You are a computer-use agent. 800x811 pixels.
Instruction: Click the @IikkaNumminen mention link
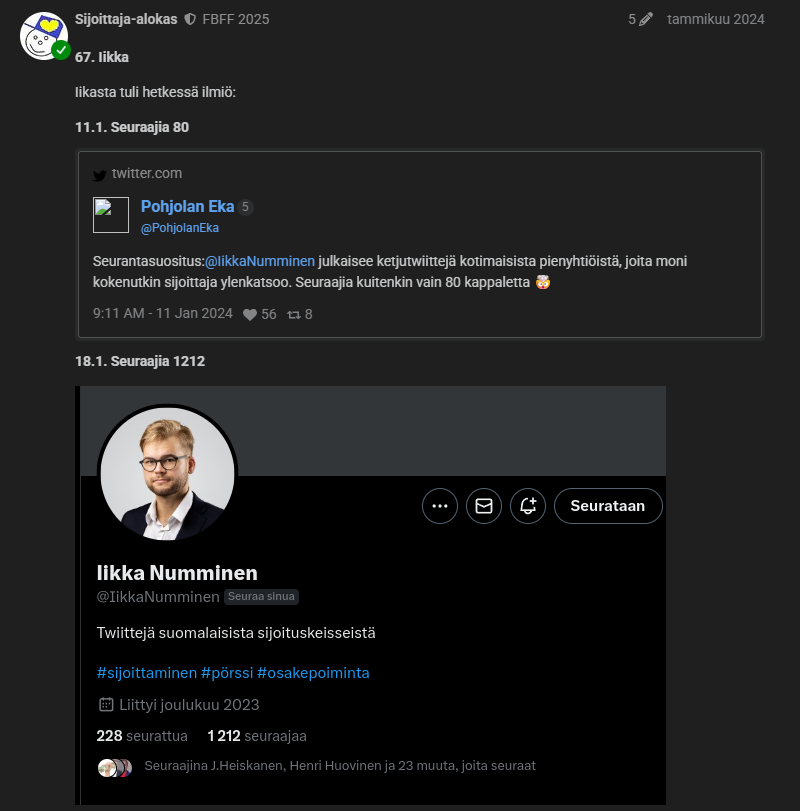click(x=260, y=261)
